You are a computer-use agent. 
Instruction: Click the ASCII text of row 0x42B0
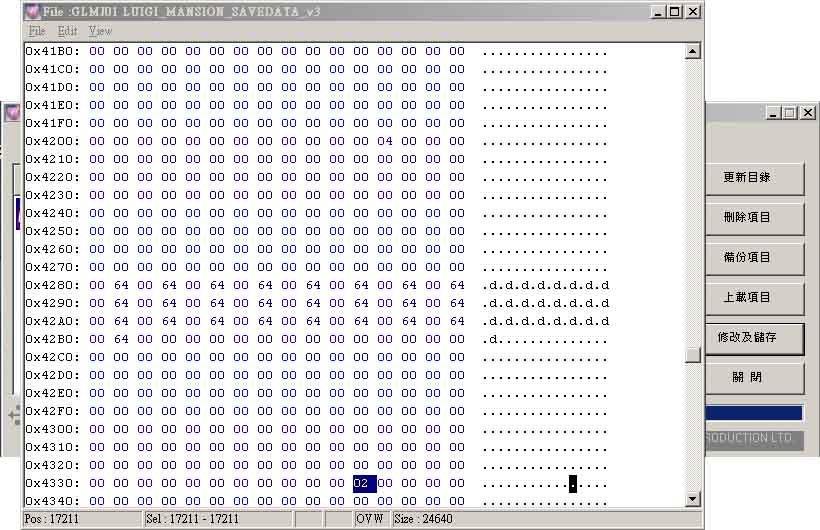(x=544, y=340)
